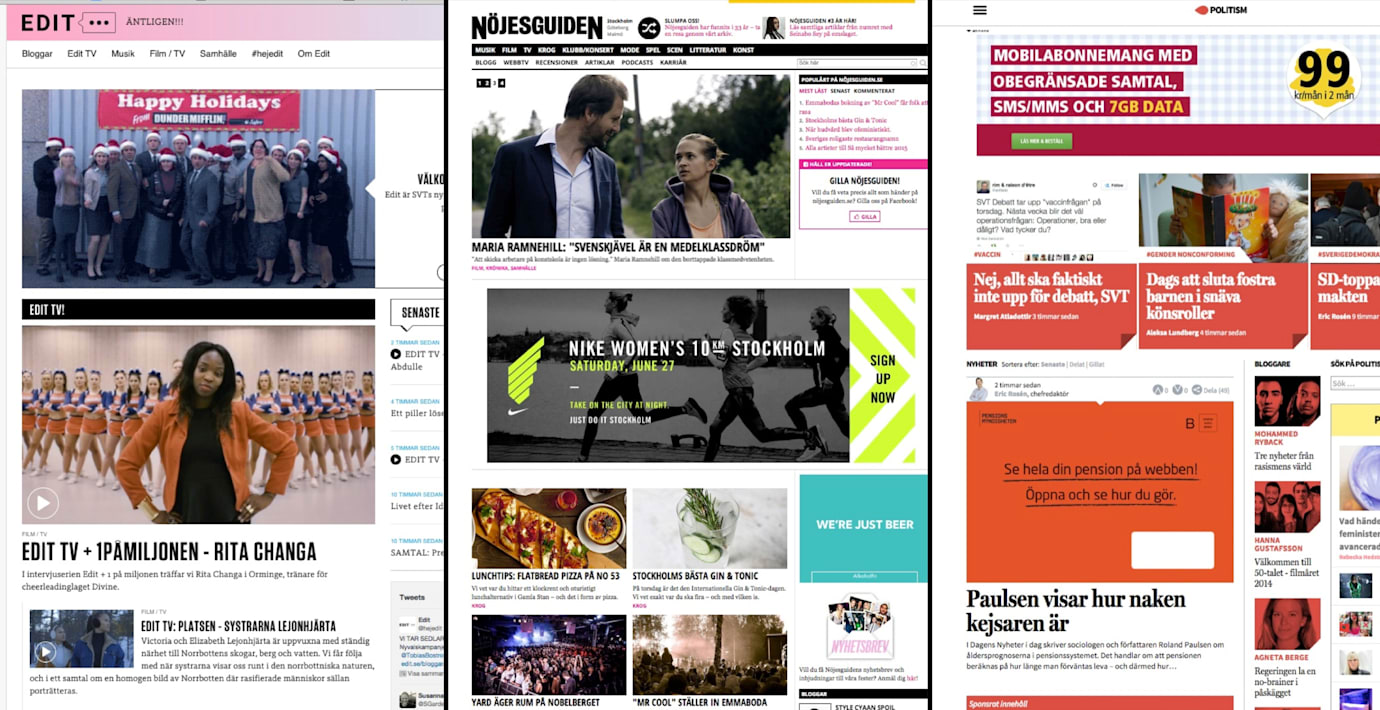1380x710 pixels.
Task: Select the Senast popular-list tab
Action: pos(840,91)
